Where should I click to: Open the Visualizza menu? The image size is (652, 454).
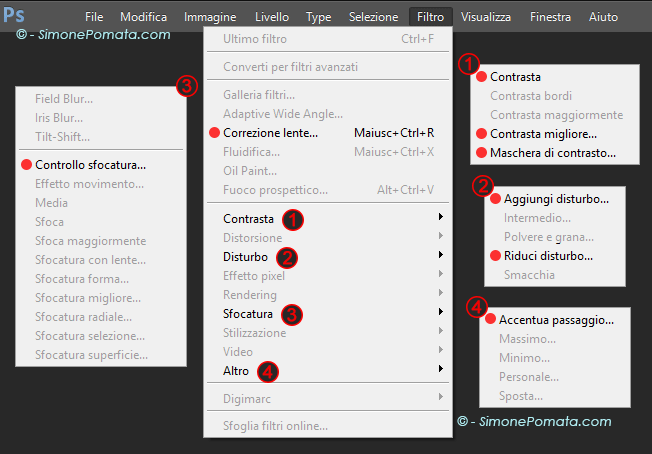[486, 17]
